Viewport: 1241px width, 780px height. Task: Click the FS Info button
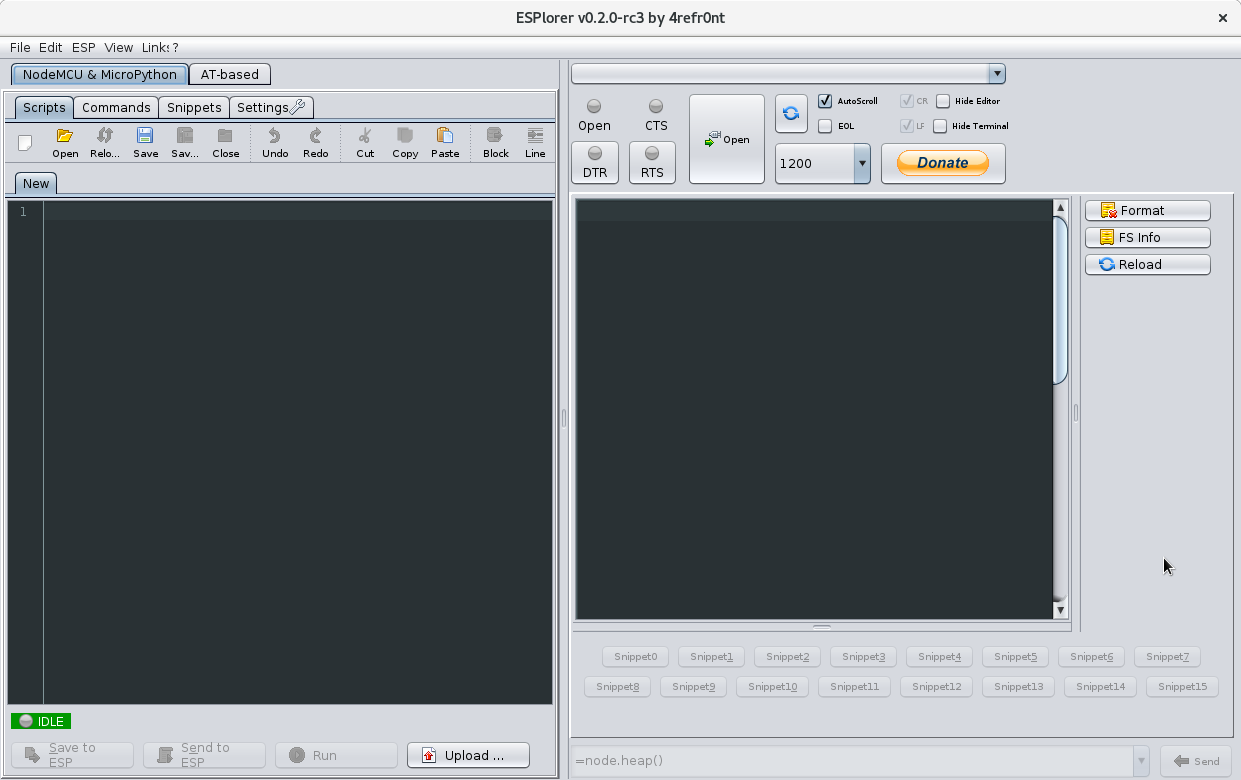coord(1147,238)
